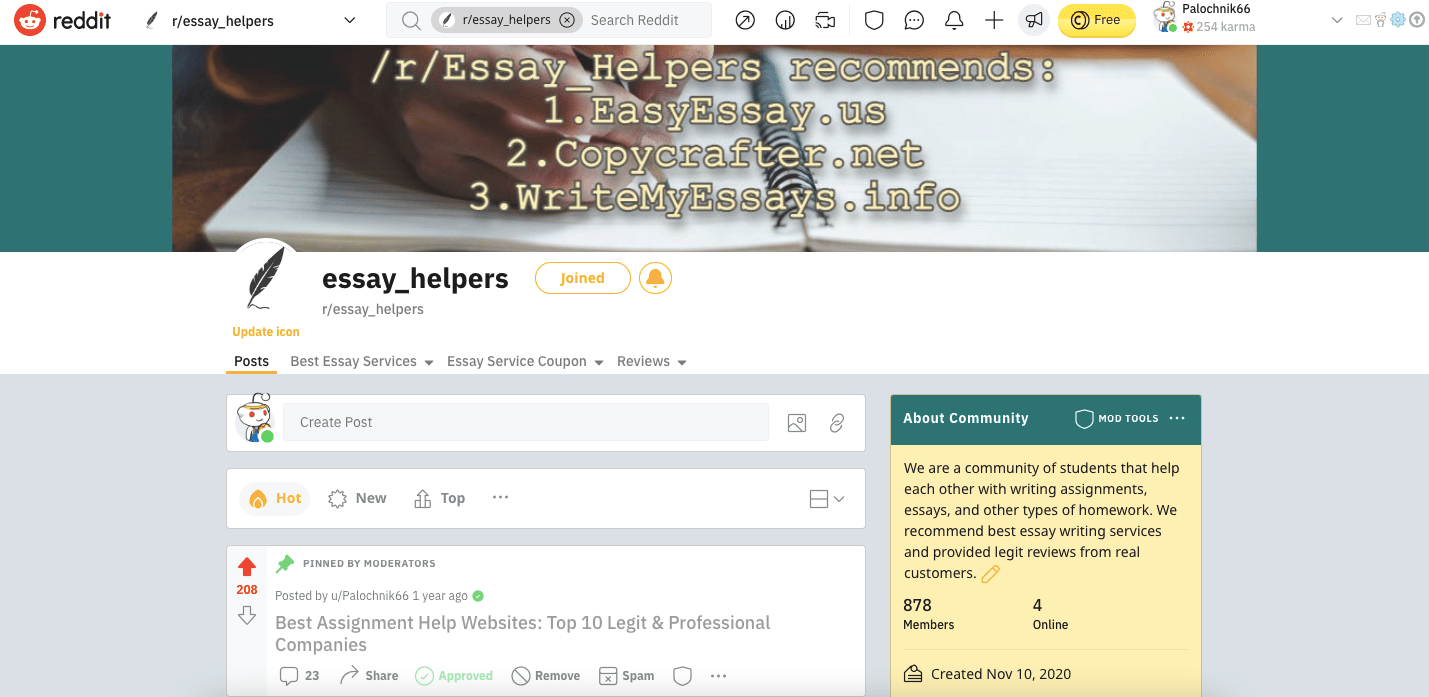This screenshot has width=1429, height=697.
Task: Expand the Best Essay Services menu
Action: click(x=361, y=361)
